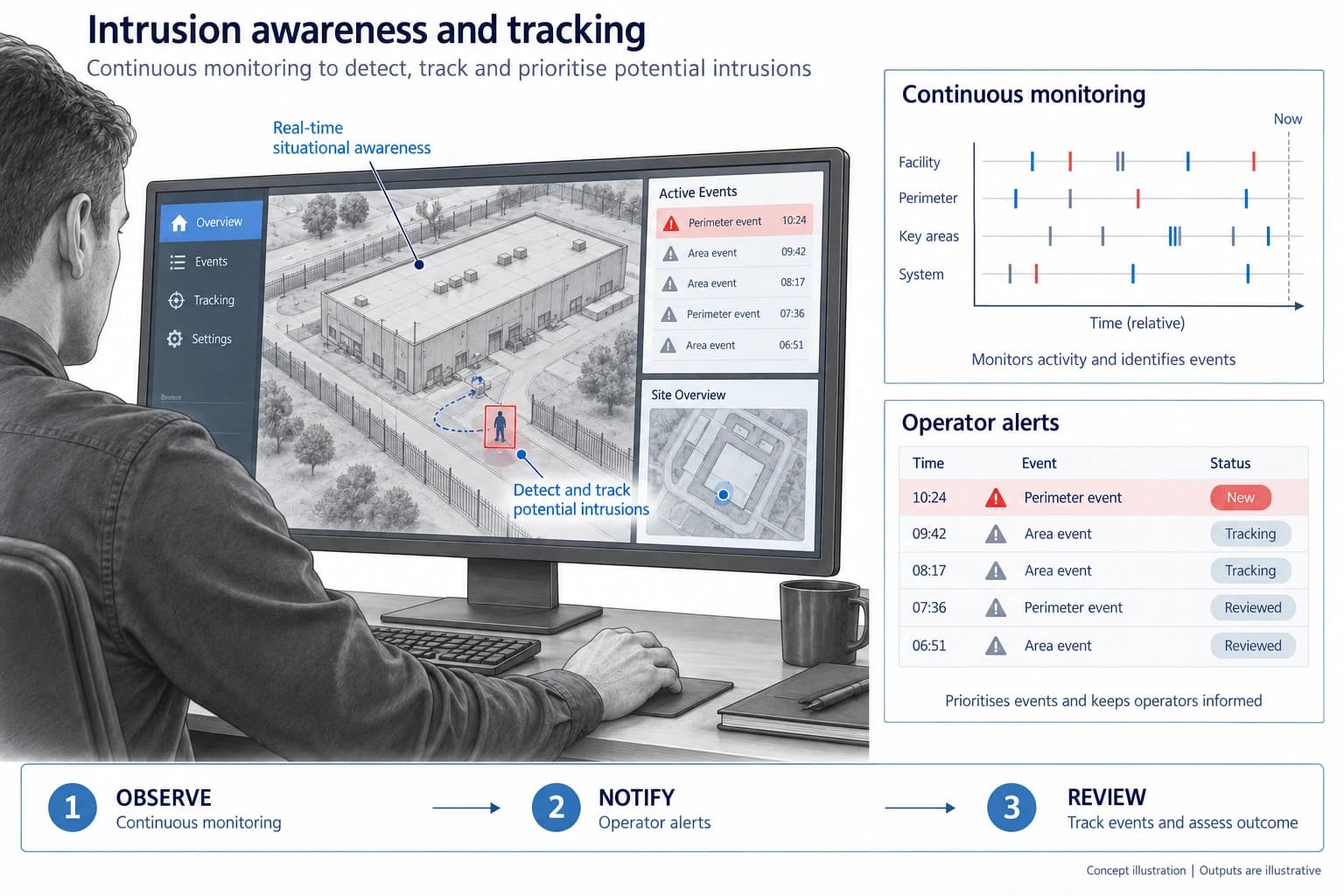Click gray alert triangle in Operator alerts 07:36 row
Image resolution: width=1344 pixels, height=896 pixels.
coord(996,608)
